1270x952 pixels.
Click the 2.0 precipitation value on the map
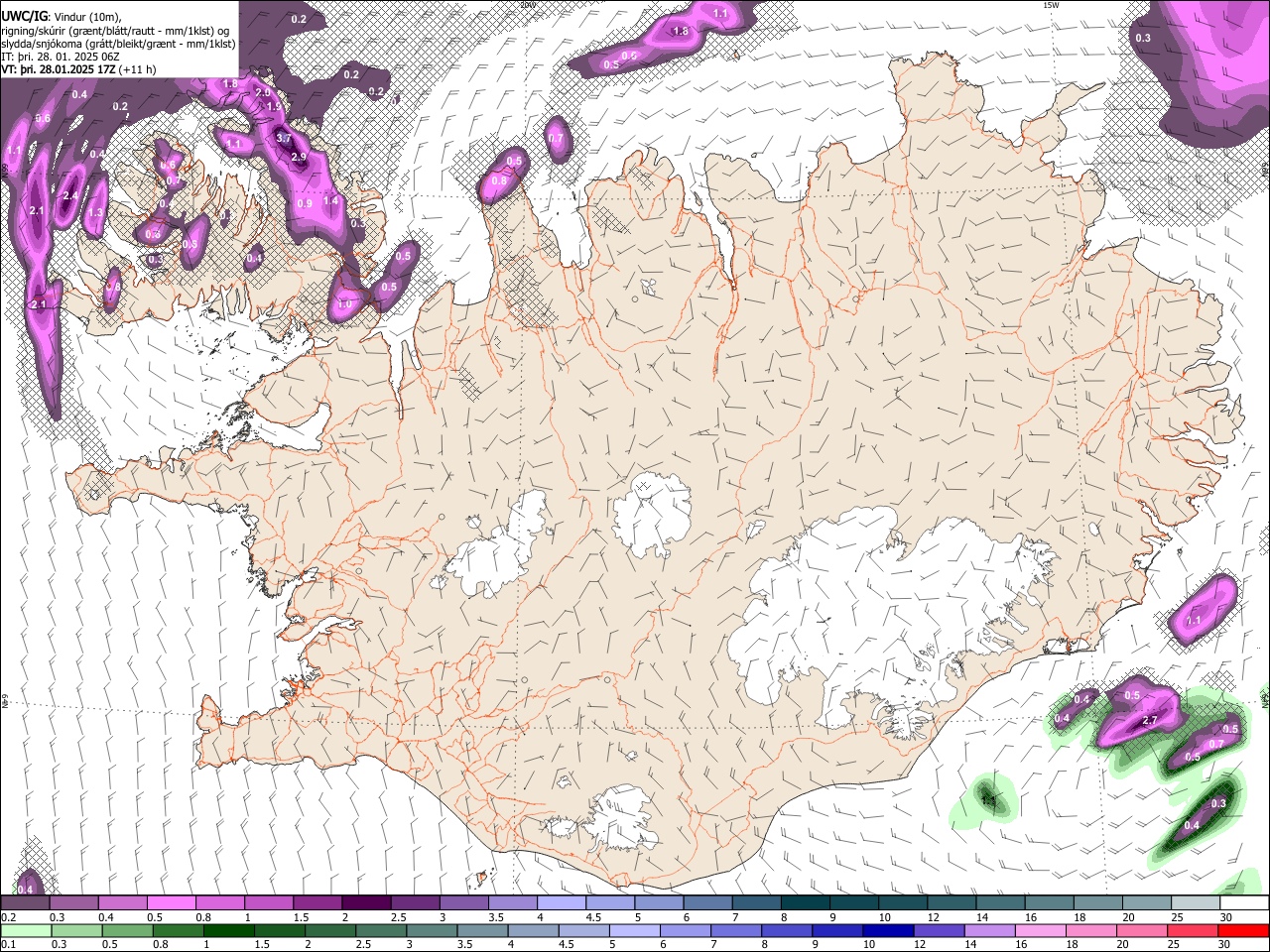pyautogui.click(x=262, y=92)
